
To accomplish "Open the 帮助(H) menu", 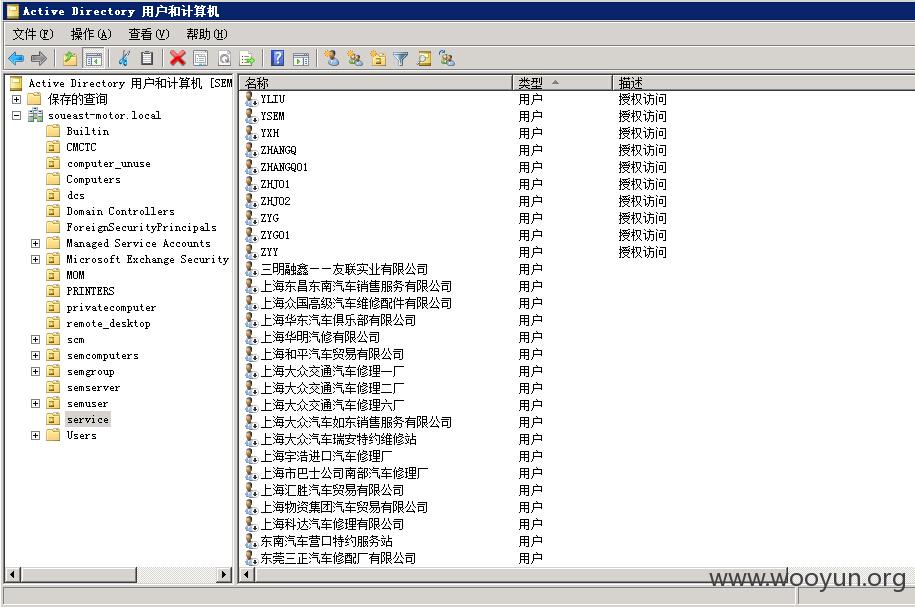I will coord(207,34).
